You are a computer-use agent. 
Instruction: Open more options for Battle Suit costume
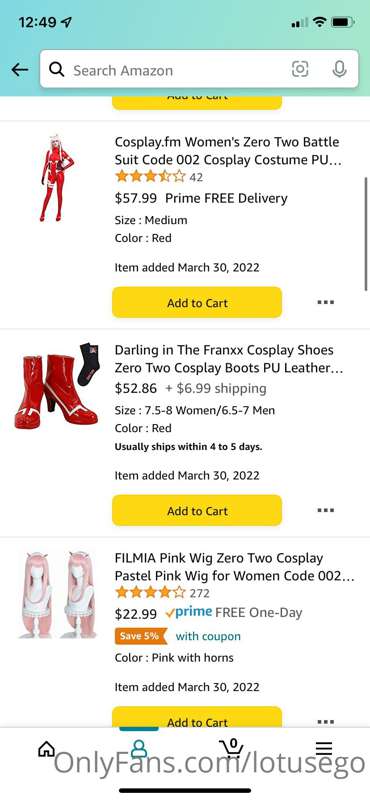[x=325, y=302]
